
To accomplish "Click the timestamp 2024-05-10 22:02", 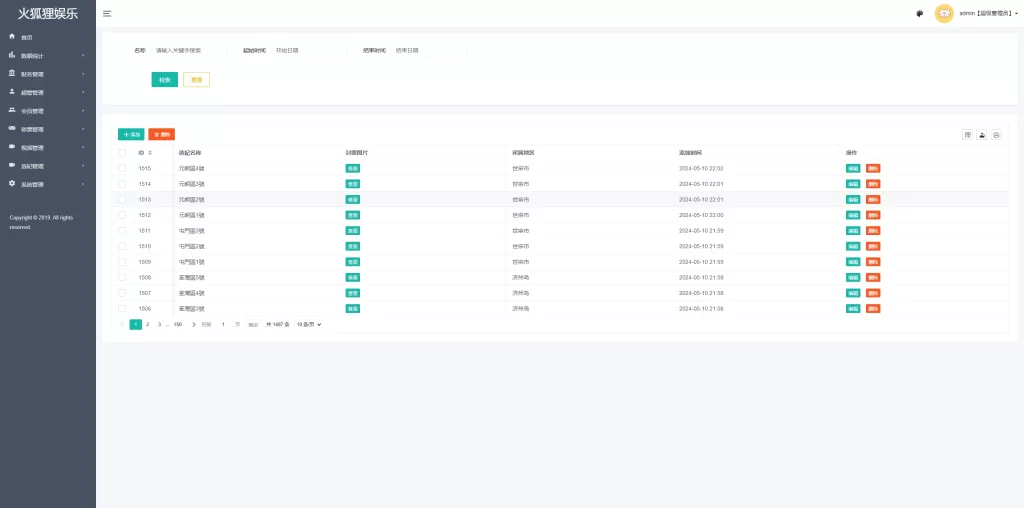I will coord(701,168).
